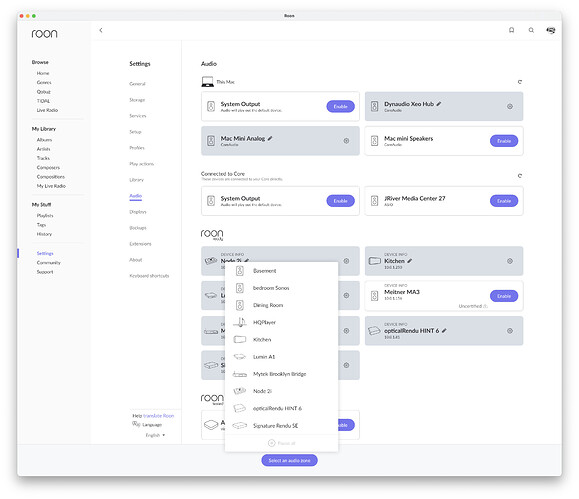The width and height of the screenshot is (579, 499).
Task: Open TIDAL in sidebar
Action: 43,101
